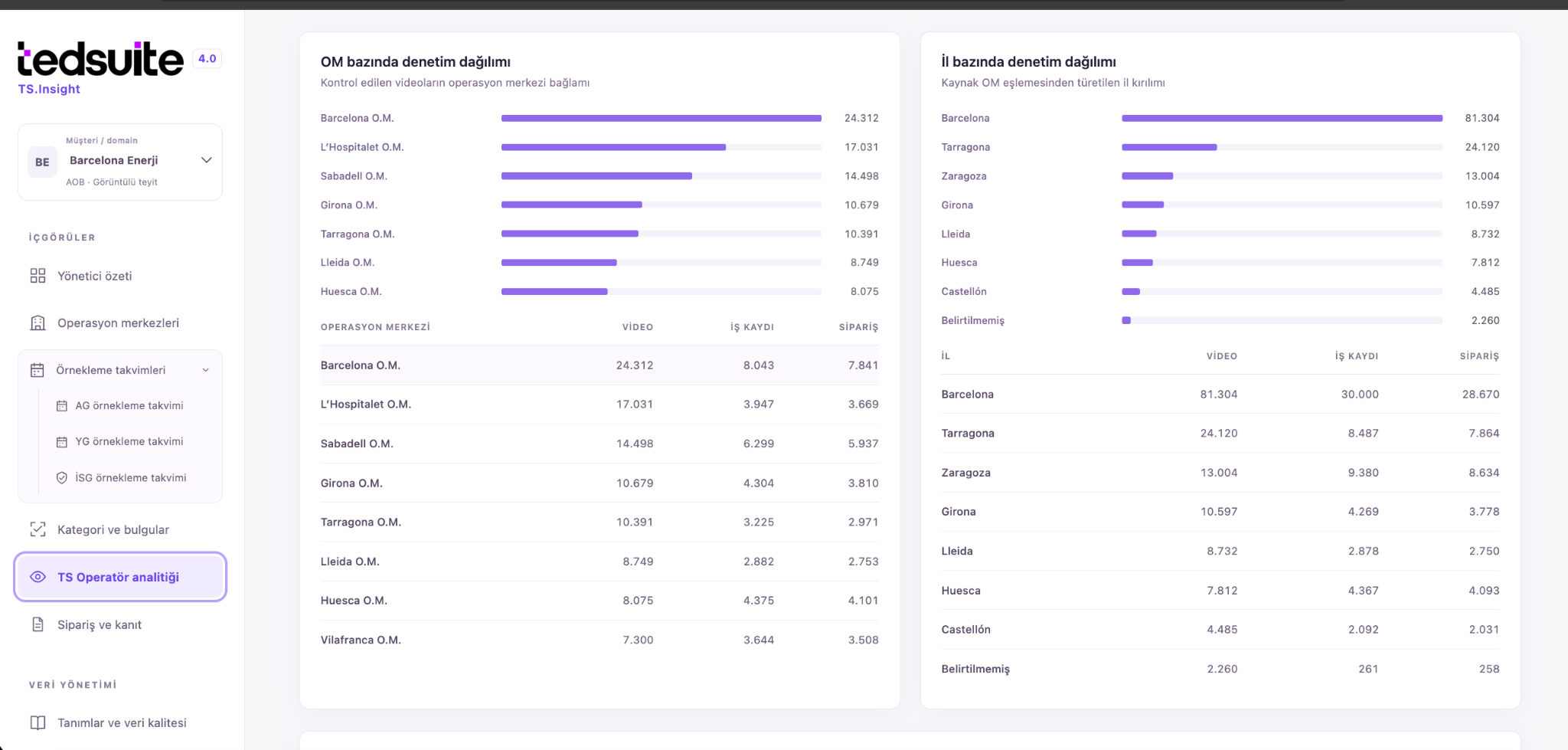Click the BE customer avatar badge
This screenshot has height=750, width=1568.
point(42,162)
